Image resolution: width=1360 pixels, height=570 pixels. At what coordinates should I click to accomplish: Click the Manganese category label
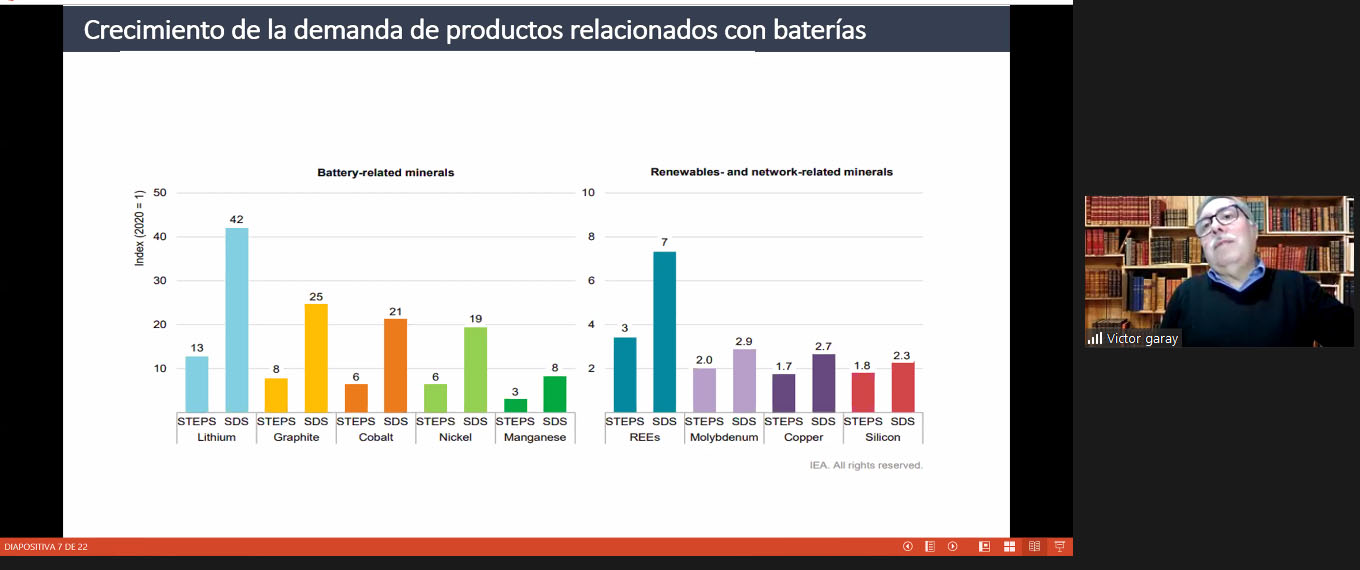[535, 437]
